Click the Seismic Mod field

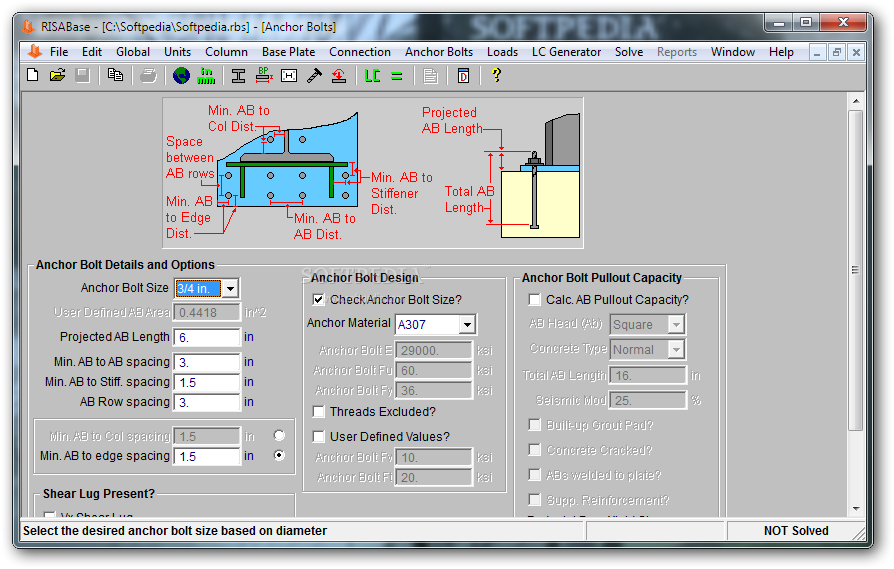coord(648,400)
